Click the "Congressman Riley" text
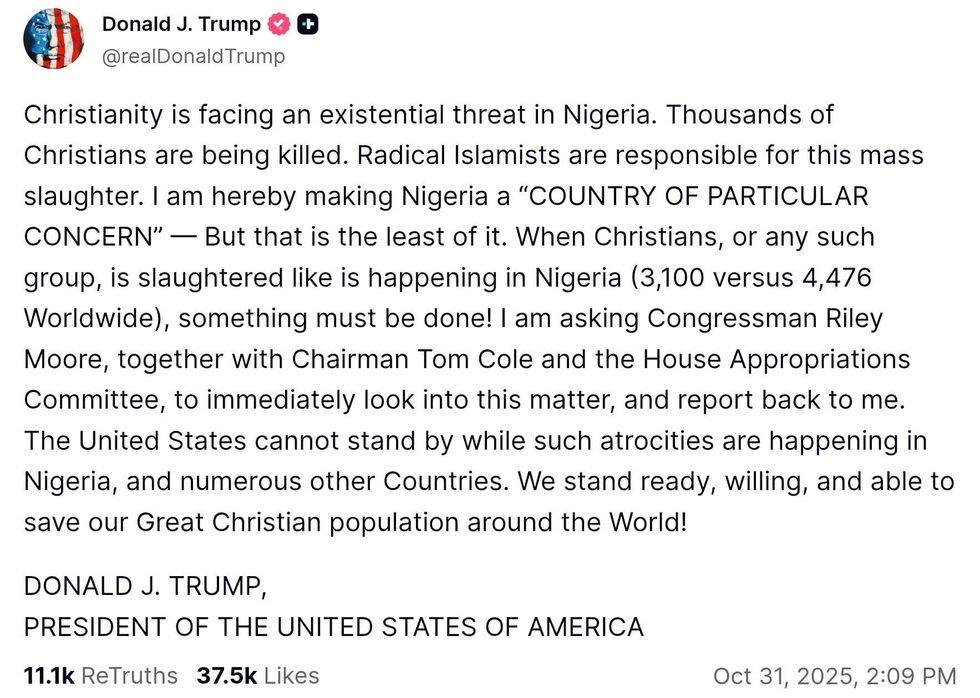The image size is (980, 698). click(x=765, y=318)
